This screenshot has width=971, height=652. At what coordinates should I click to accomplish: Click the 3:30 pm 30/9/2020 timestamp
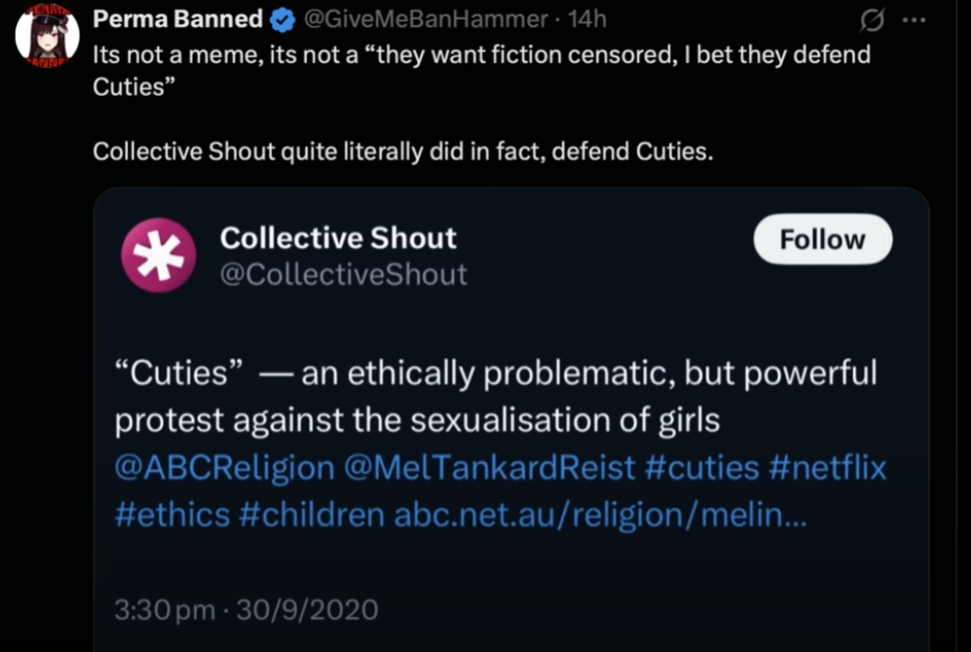click(246, 610)
